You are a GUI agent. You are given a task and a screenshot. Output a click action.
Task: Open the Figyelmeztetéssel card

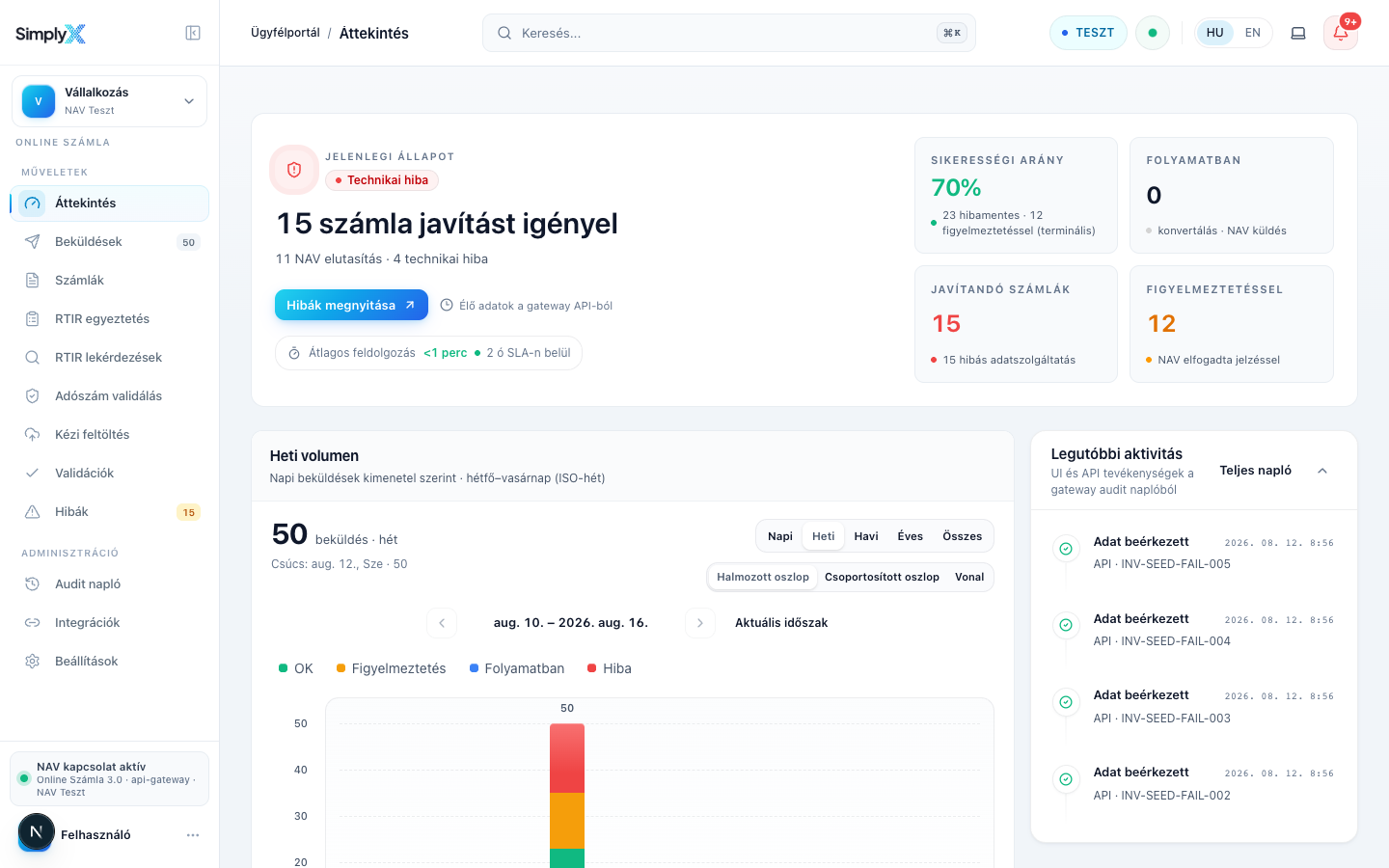1232,324
